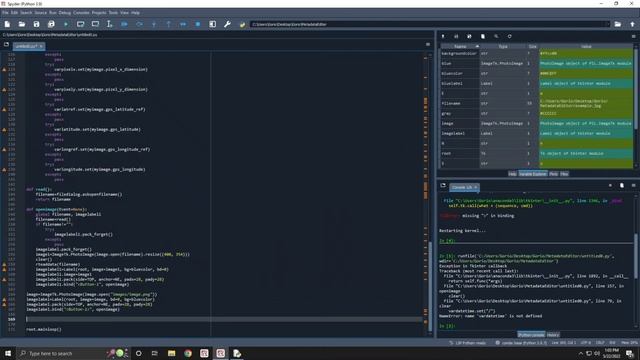Open the Projects menu
Image resolution: width=640 pixels, height=360 pixels.
(x=99, y=13)
